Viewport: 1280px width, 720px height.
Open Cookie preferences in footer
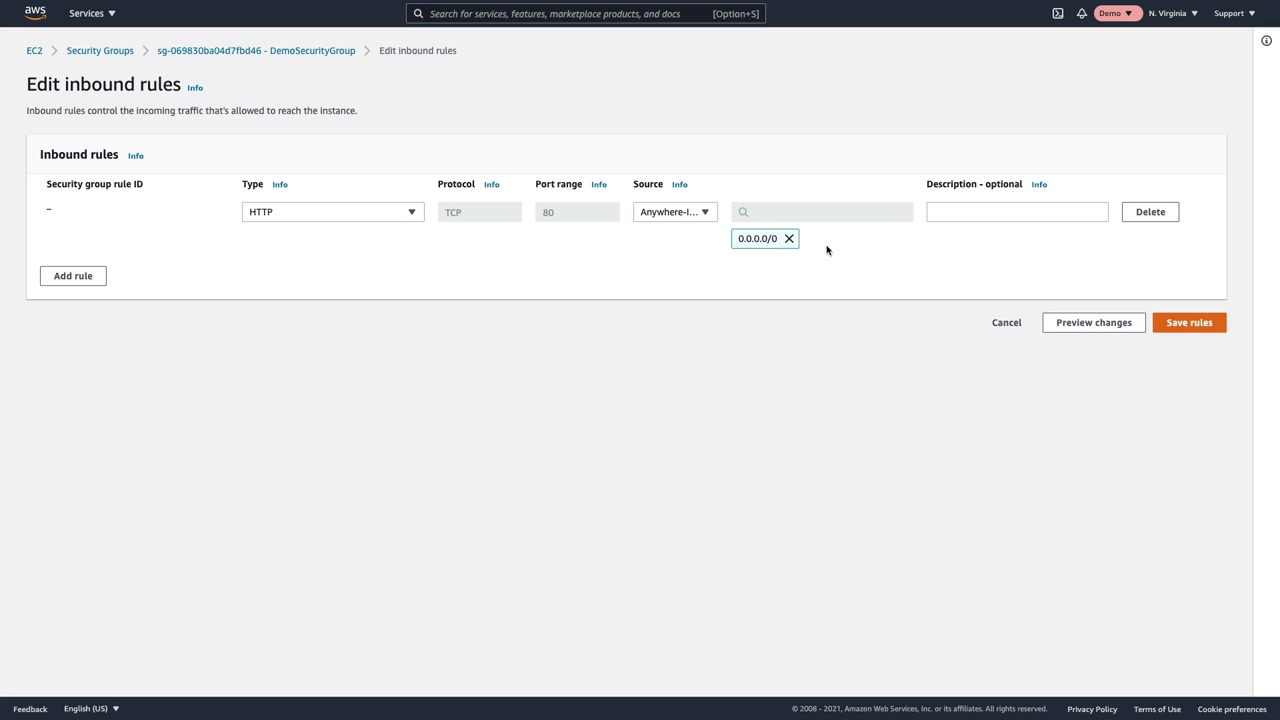click(1232, 709)
